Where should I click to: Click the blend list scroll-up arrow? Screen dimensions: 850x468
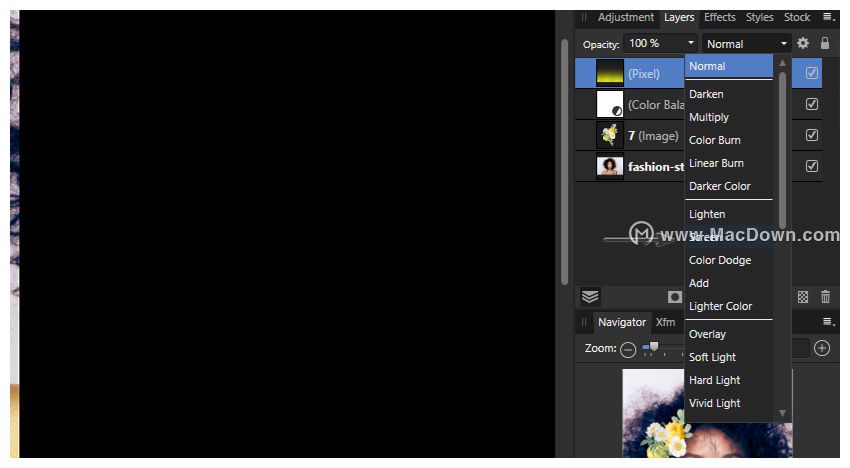[x=782, y=63]
